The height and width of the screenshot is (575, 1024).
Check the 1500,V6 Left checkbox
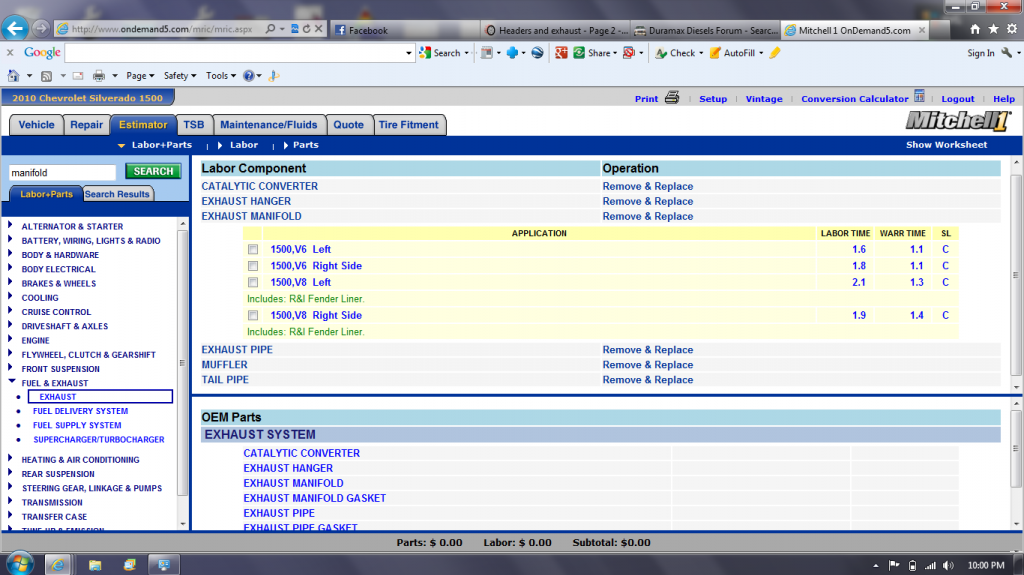[253, 250]
